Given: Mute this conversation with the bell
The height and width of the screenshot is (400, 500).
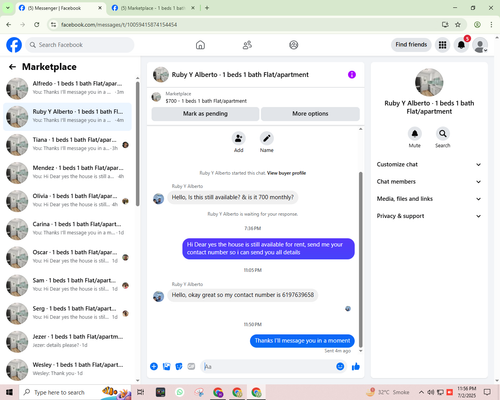Looking at the screenshot, I should tap(415, 134).
